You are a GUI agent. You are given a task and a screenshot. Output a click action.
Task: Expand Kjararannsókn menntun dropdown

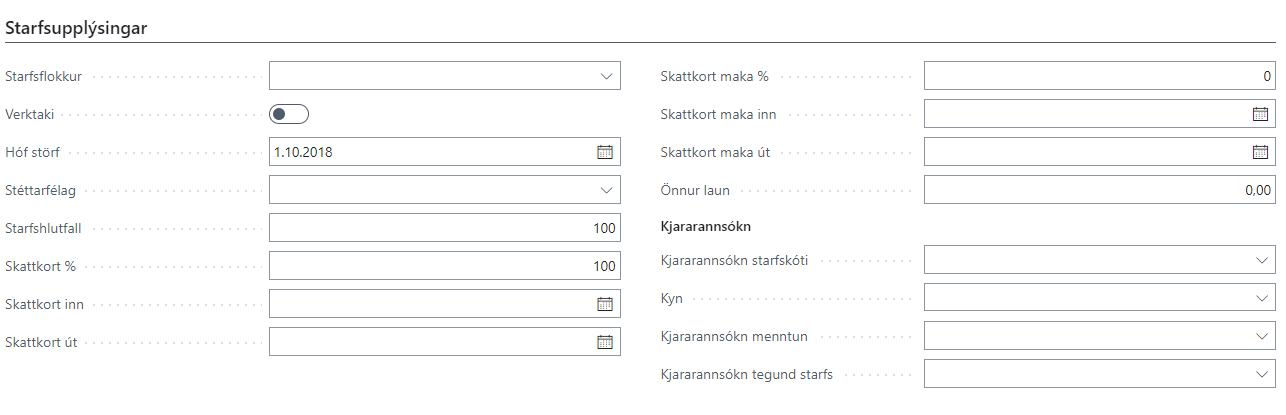[x=1260, y=336]
